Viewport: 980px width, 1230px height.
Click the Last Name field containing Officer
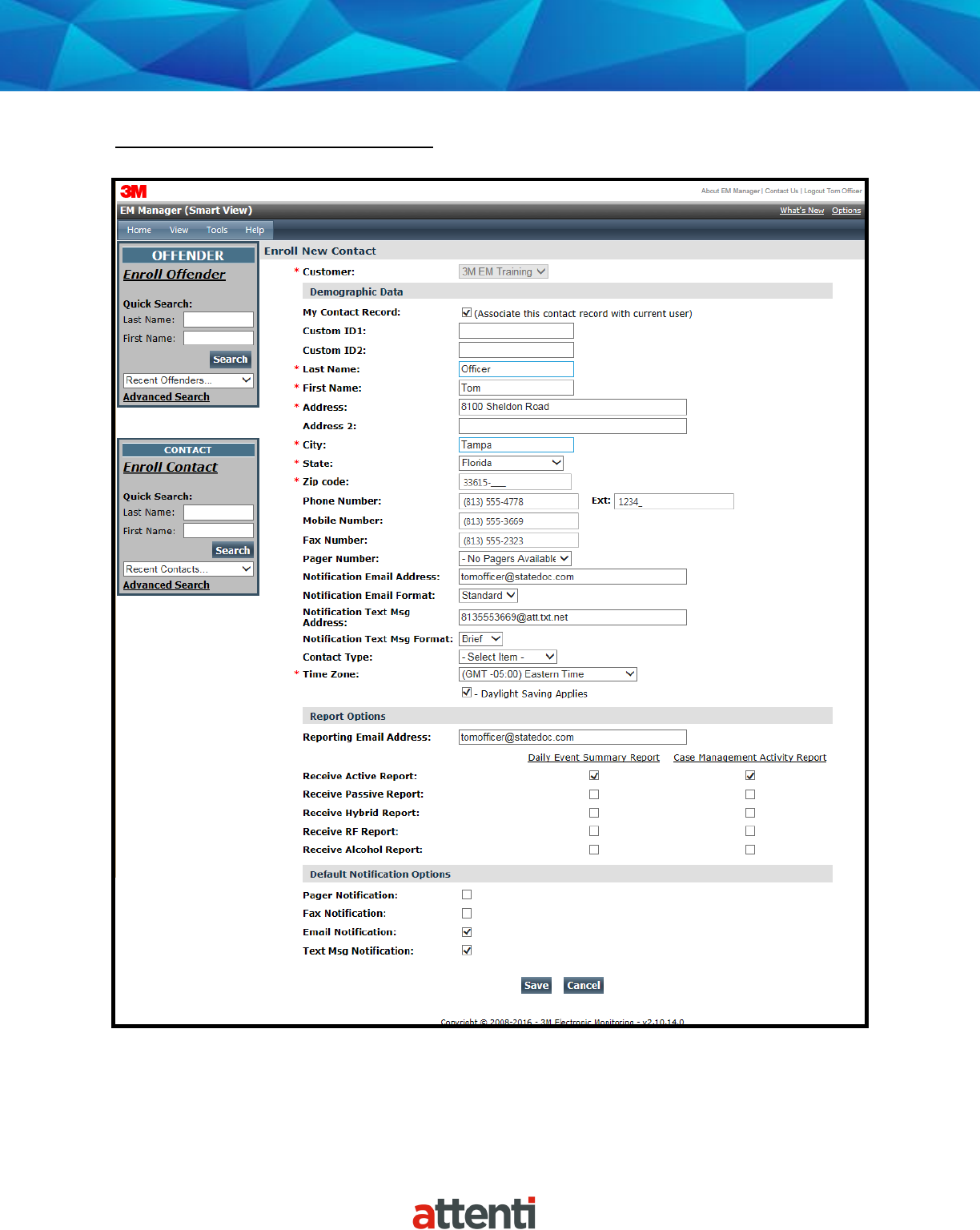(516, 369)
